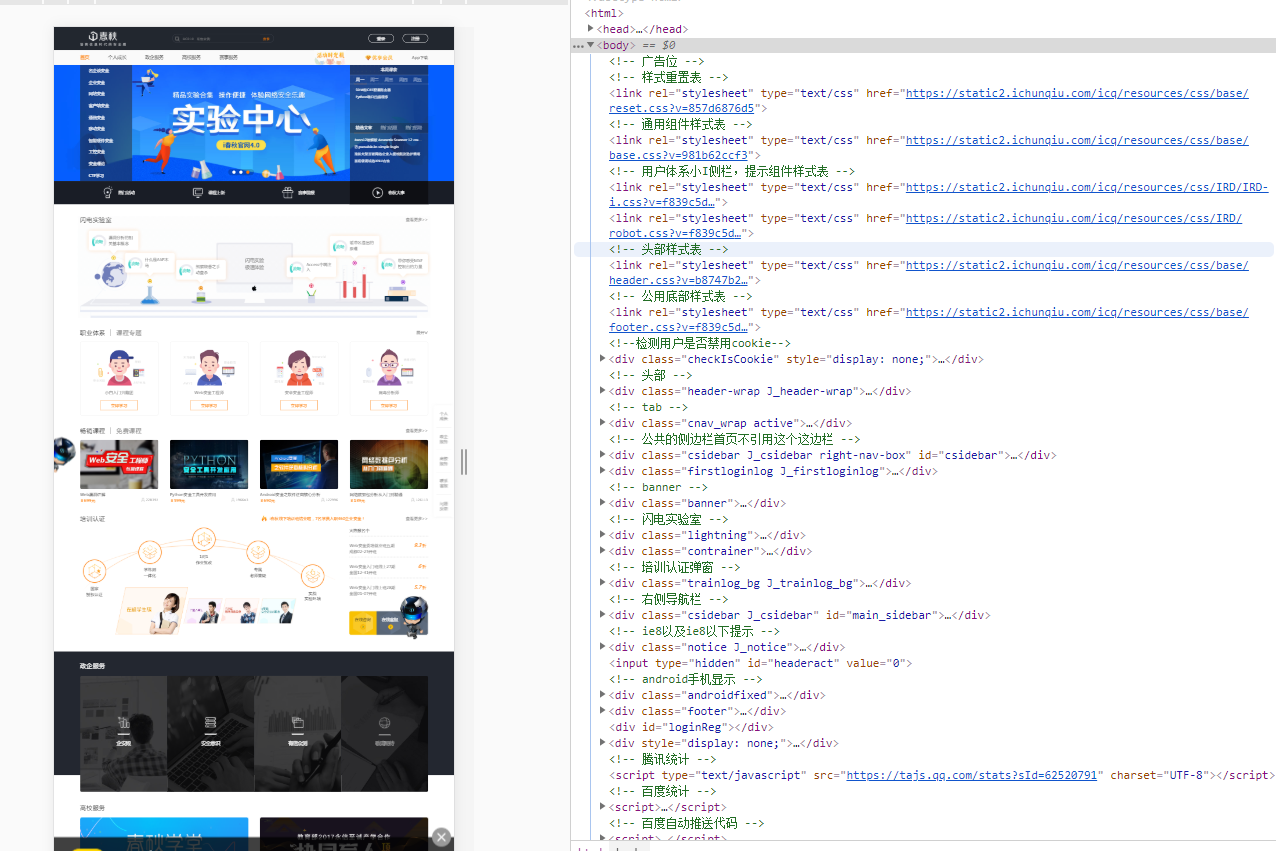This screenshot has width=1276, height=851.
Task: Click the blue-cap boy avatar course card
Action: pos(119,378)
